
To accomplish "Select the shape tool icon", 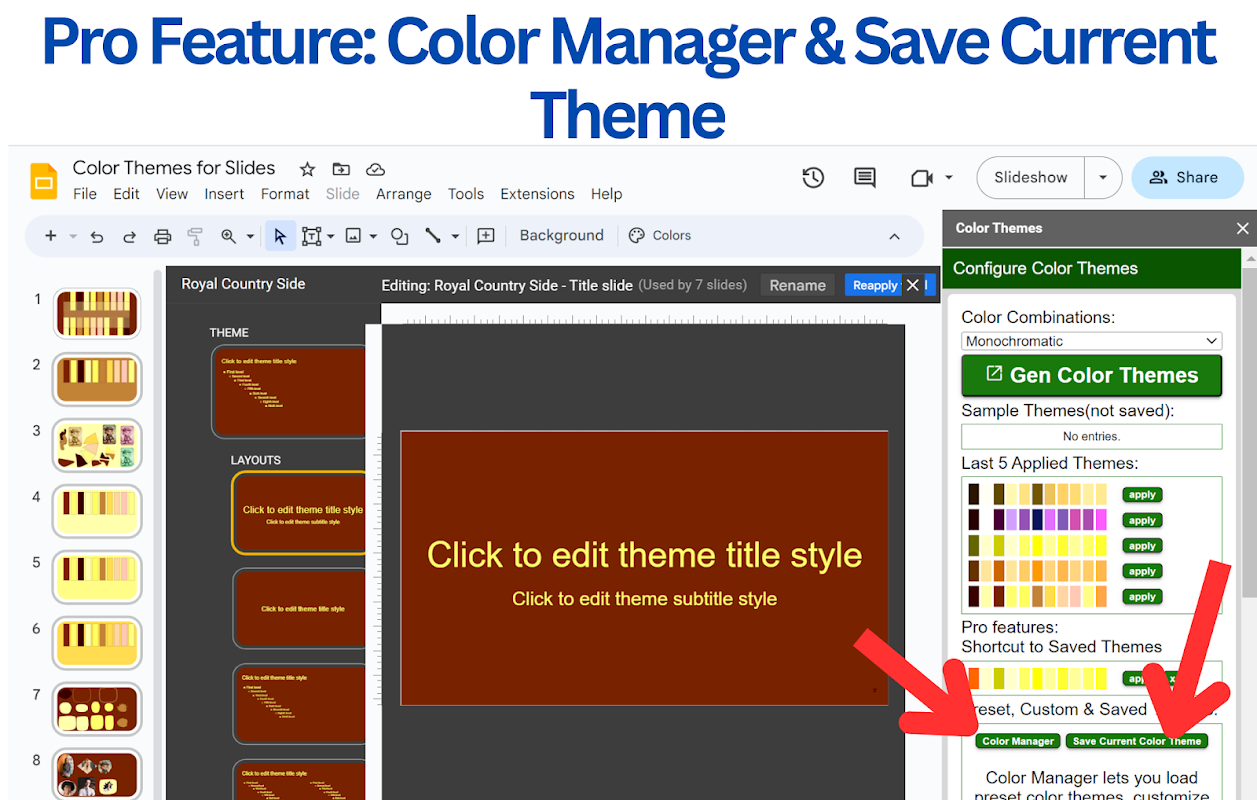I will click(x=400, y=236).
